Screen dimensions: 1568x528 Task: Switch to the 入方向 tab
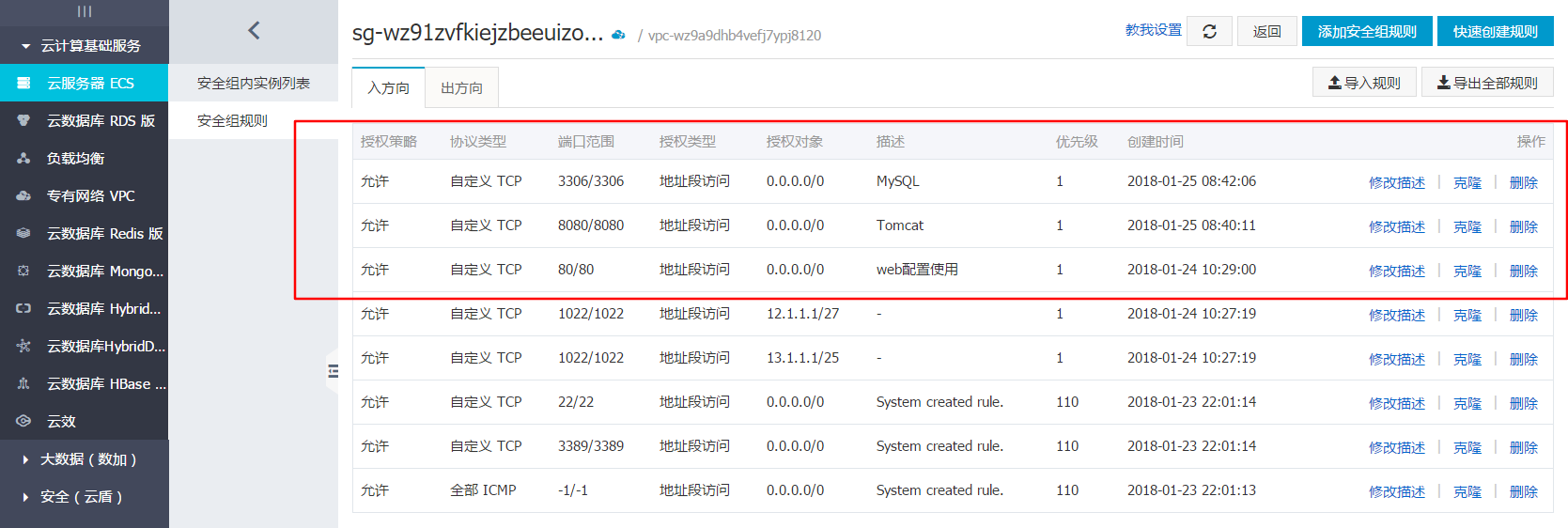click(x=388, y=87)
